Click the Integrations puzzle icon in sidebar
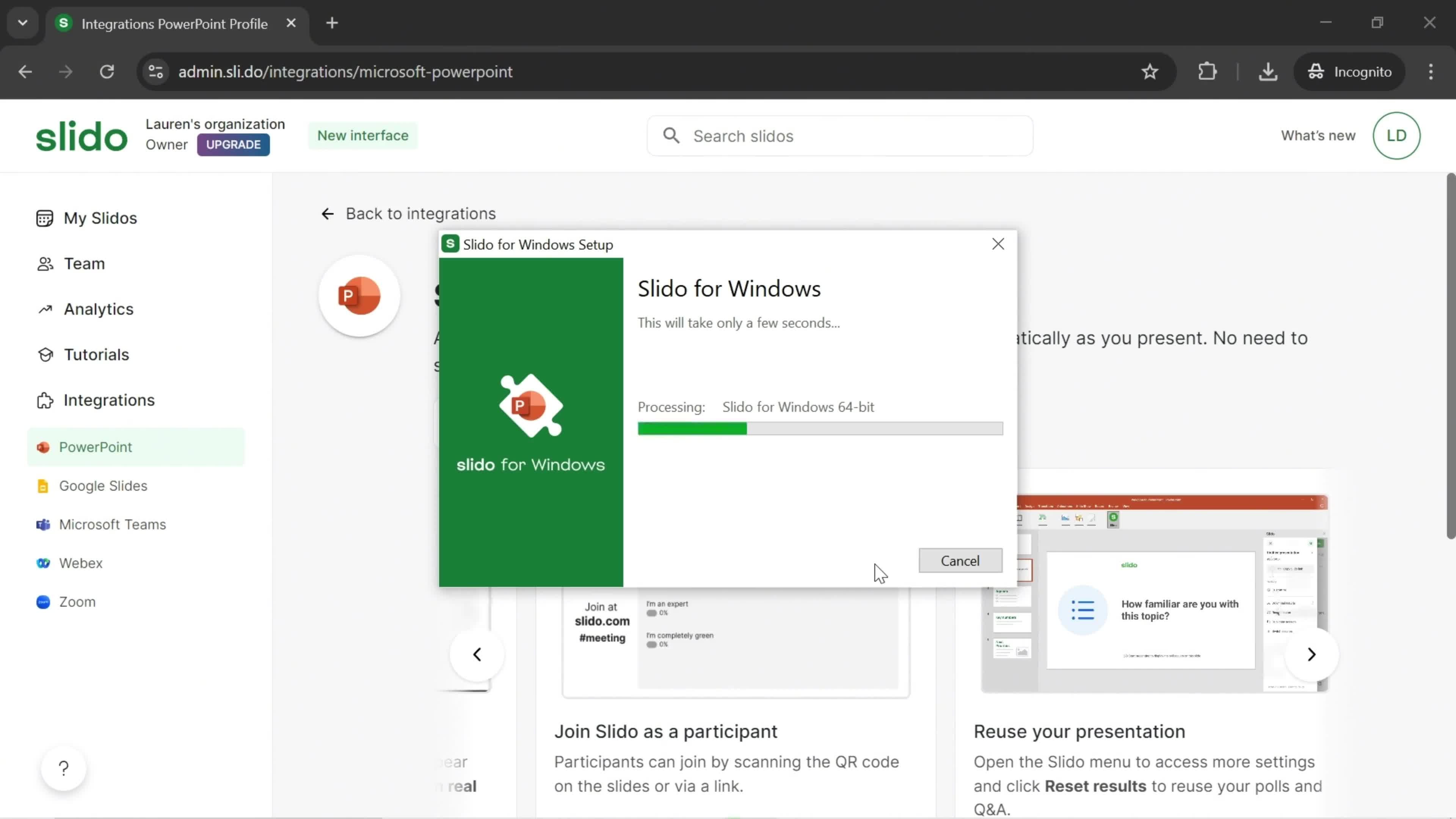 pos(45,400)
